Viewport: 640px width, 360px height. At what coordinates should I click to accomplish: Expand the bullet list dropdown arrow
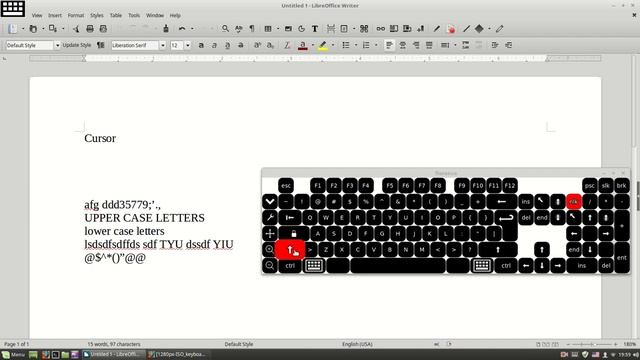coord(356,45)
